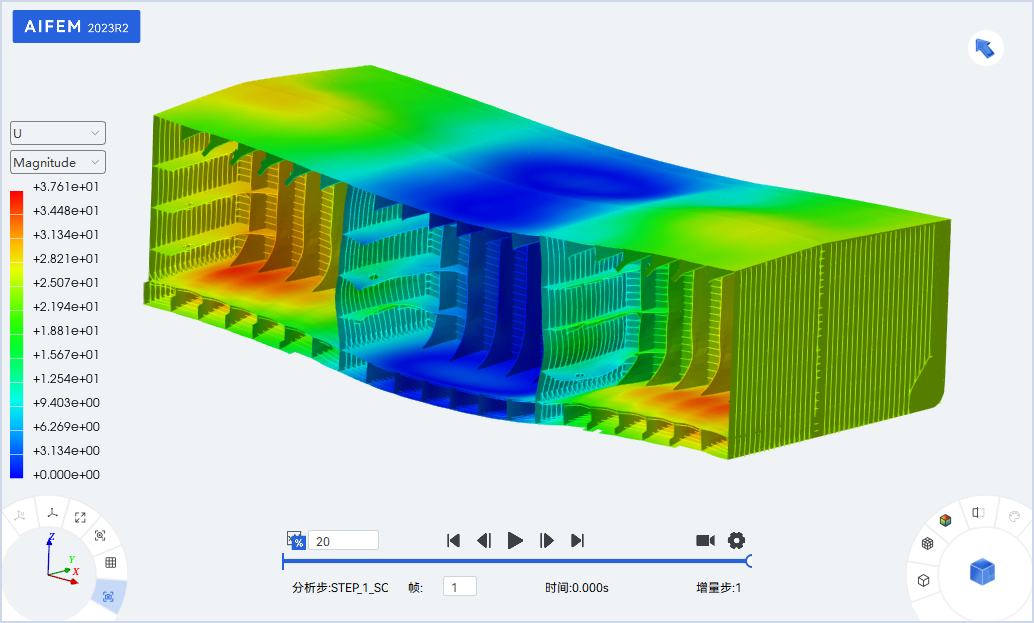
Task: Click the animation timeline slider bar
Action: pos(516,561)
